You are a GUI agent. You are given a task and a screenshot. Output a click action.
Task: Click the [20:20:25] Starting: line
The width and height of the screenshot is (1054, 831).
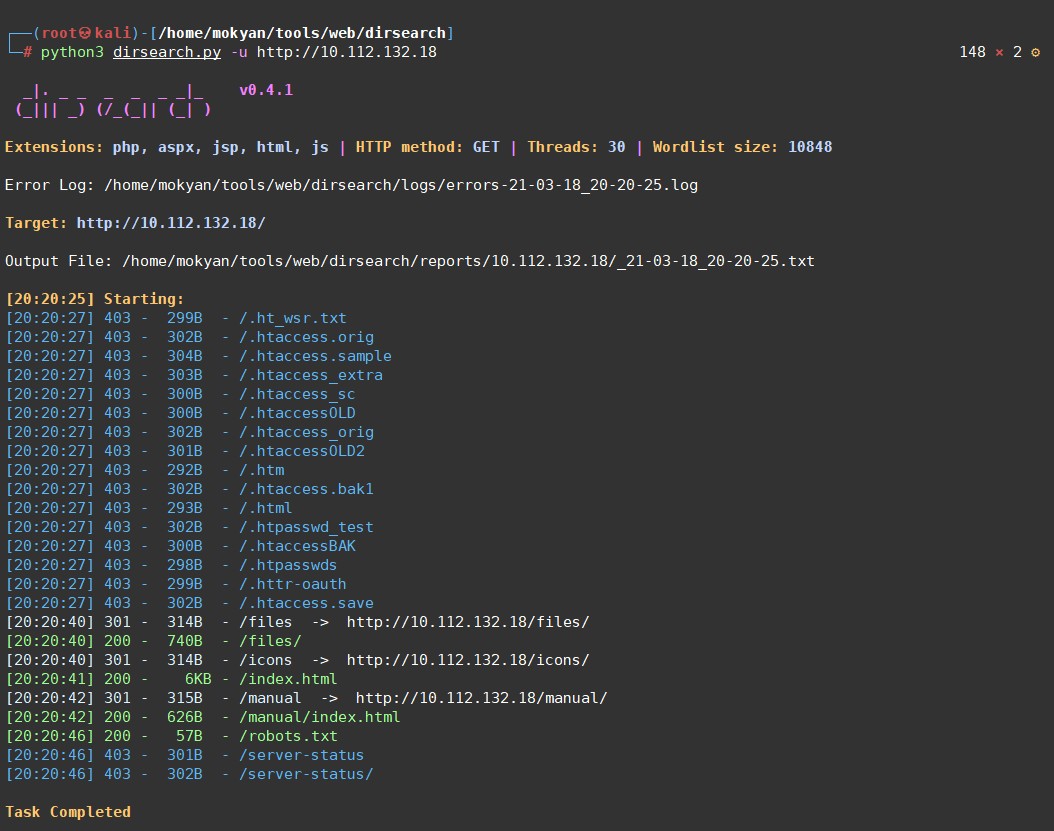tap(95, 299)
